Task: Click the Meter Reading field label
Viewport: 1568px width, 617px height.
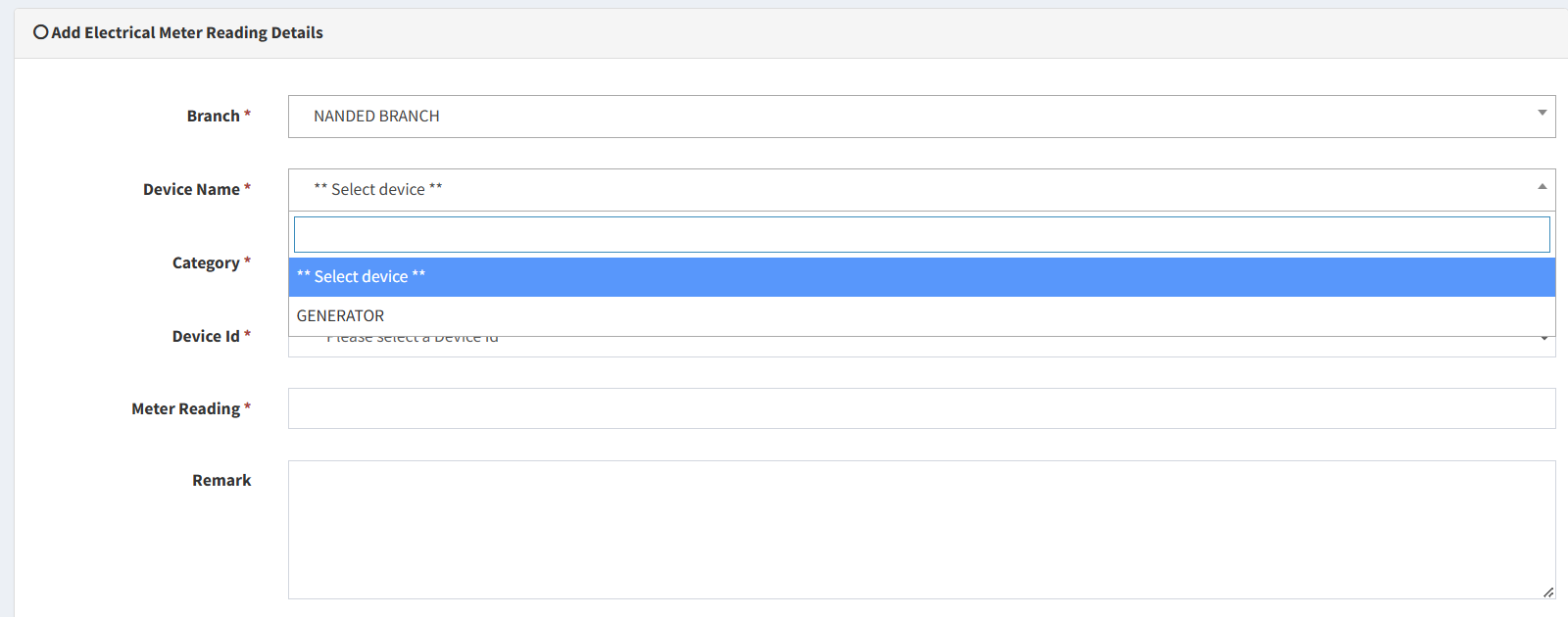Action: pos(186,408)
